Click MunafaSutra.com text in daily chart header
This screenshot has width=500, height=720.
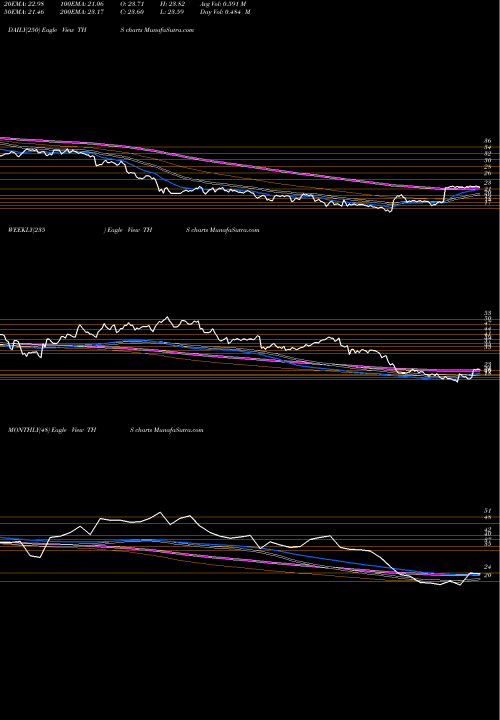pos(169,30)
